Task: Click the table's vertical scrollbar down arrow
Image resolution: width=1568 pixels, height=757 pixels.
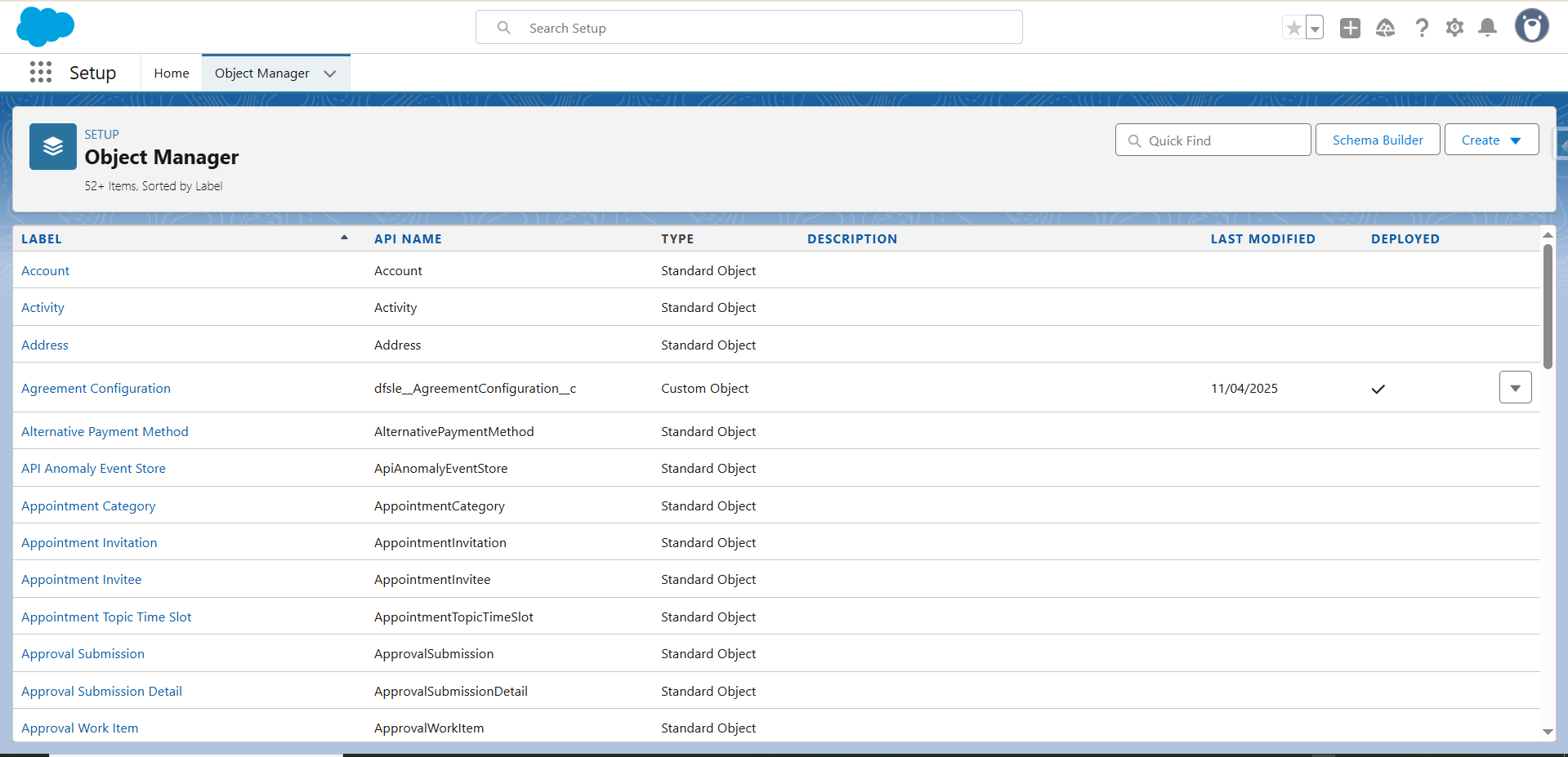Action: point(1548,732)
